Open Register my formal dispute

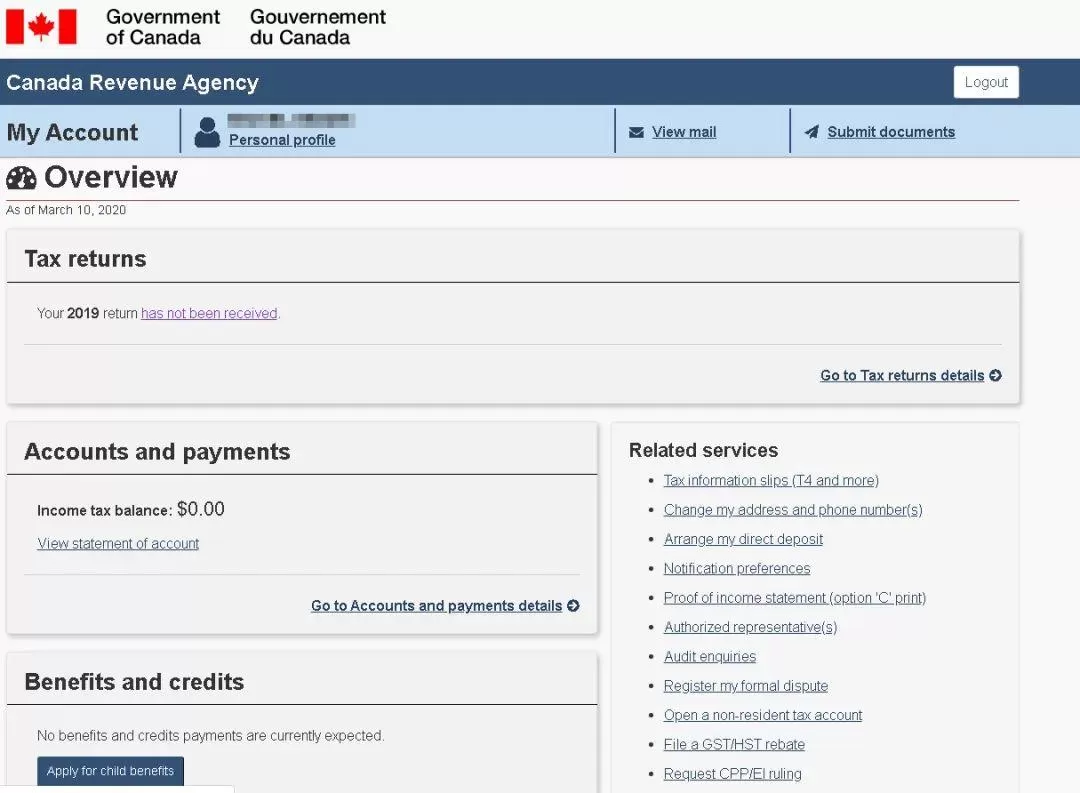click(745, 686)
